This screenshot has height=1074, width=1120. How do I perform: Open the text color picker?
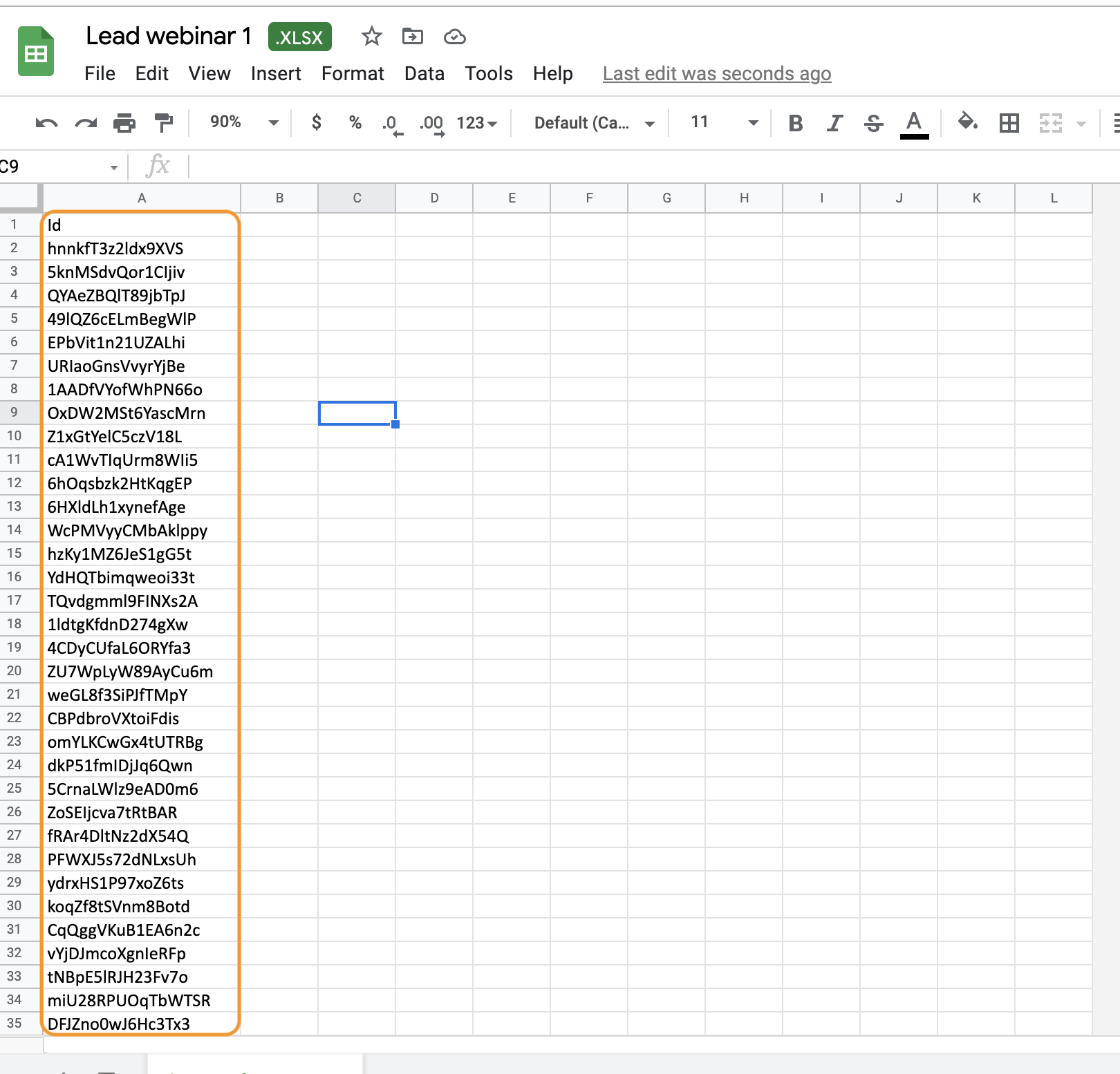tap(914, 124)
